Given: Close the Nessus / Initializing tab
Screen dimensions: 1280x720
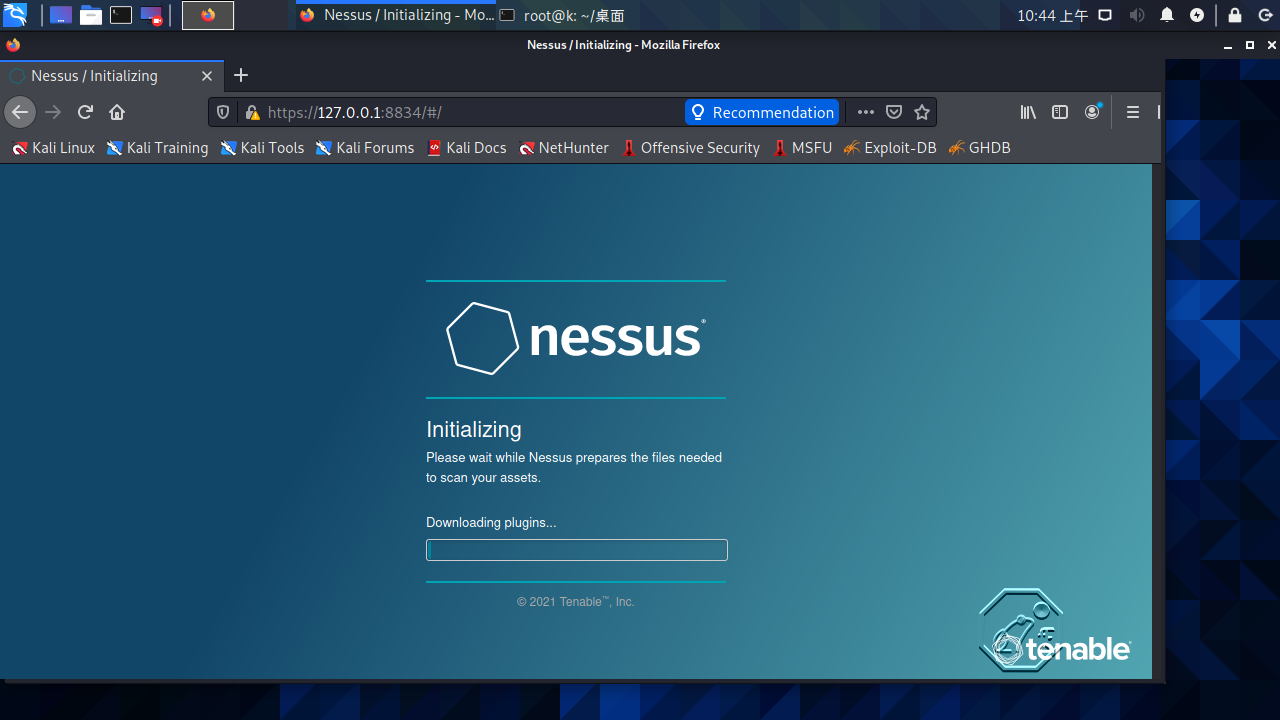Looking at the screenshot, I should pos(207,76).
